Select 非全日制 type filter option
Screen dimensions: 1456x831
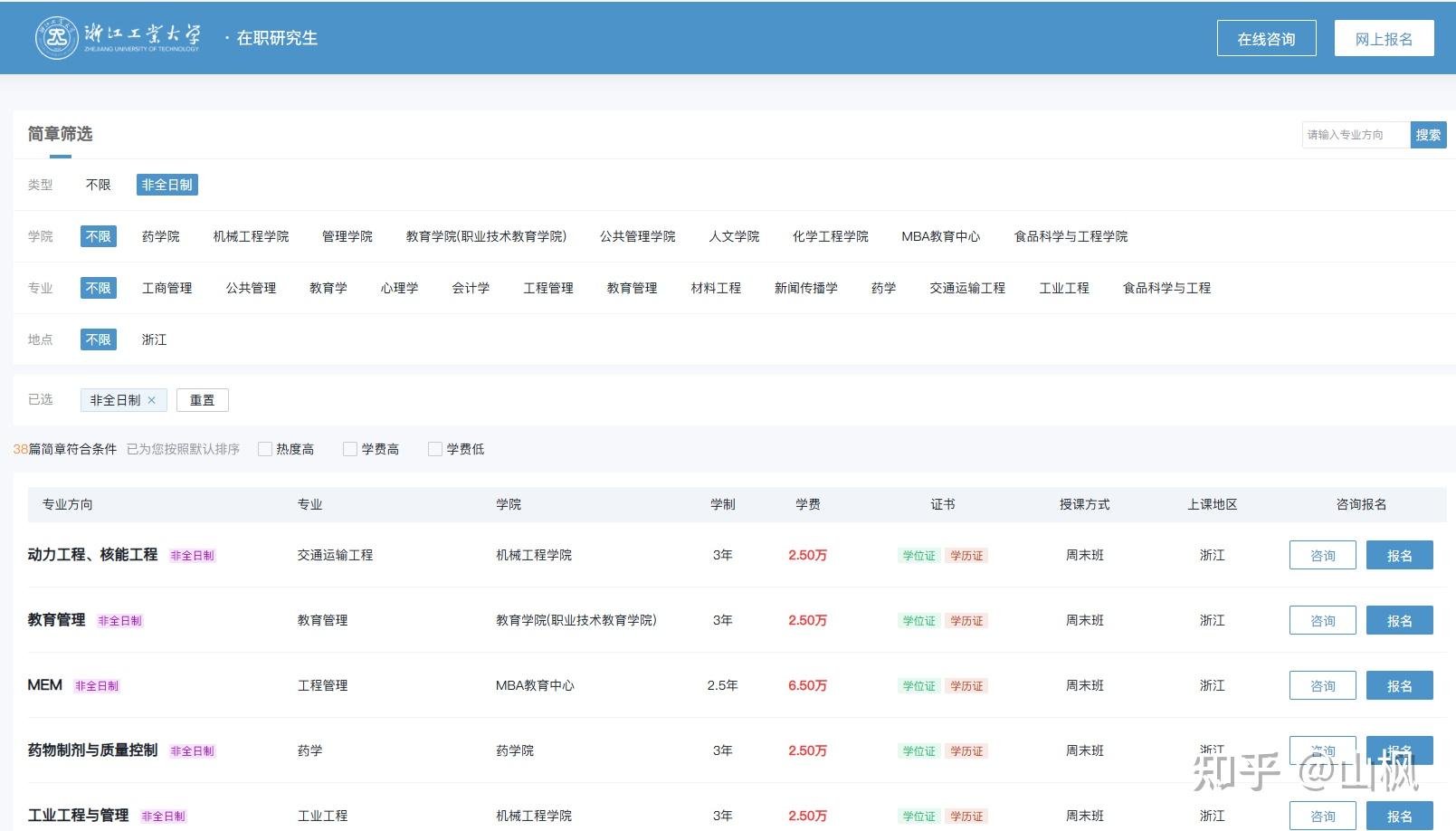(167, 185)
